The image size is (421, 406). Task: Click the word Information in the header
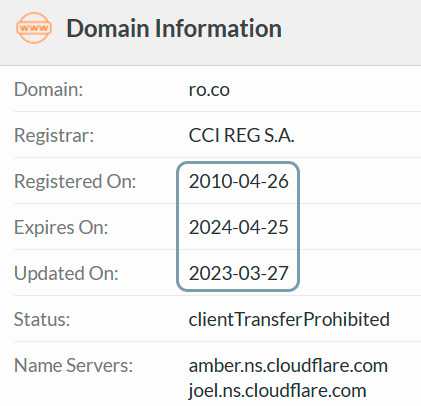tap(218, 28)
